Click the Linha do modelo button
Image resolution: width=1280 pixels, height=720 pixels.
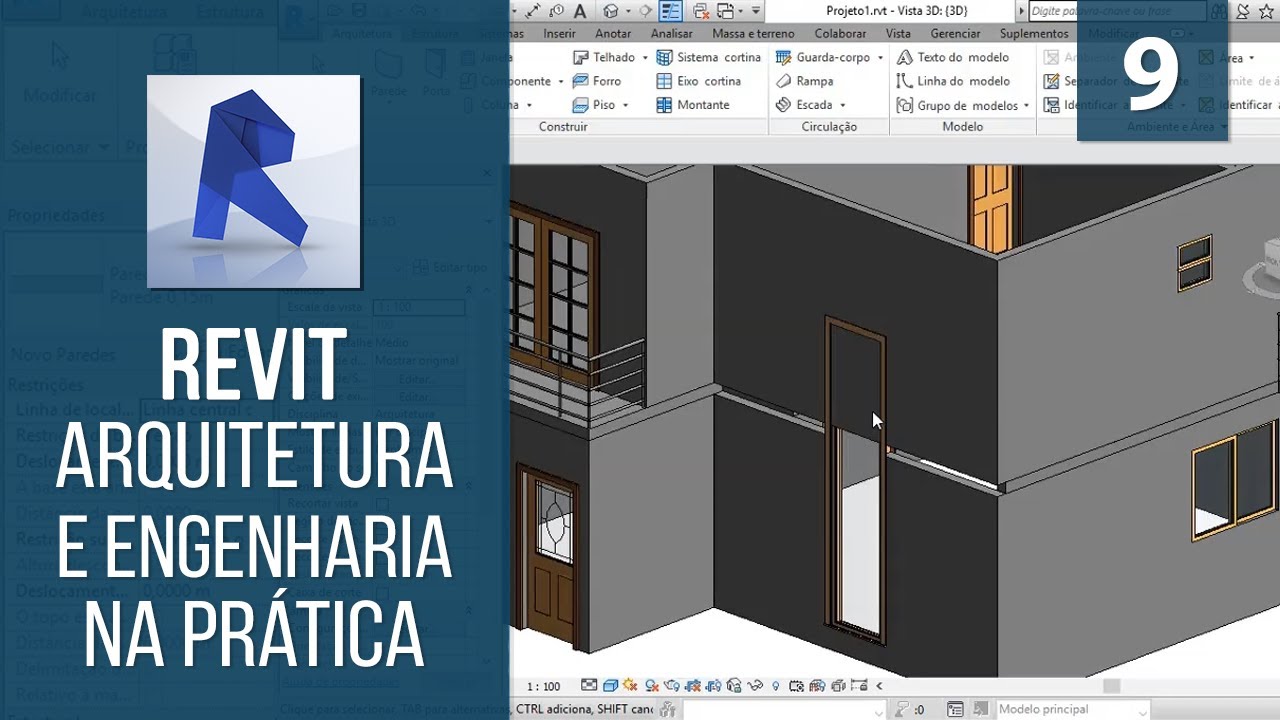(953, 82)
